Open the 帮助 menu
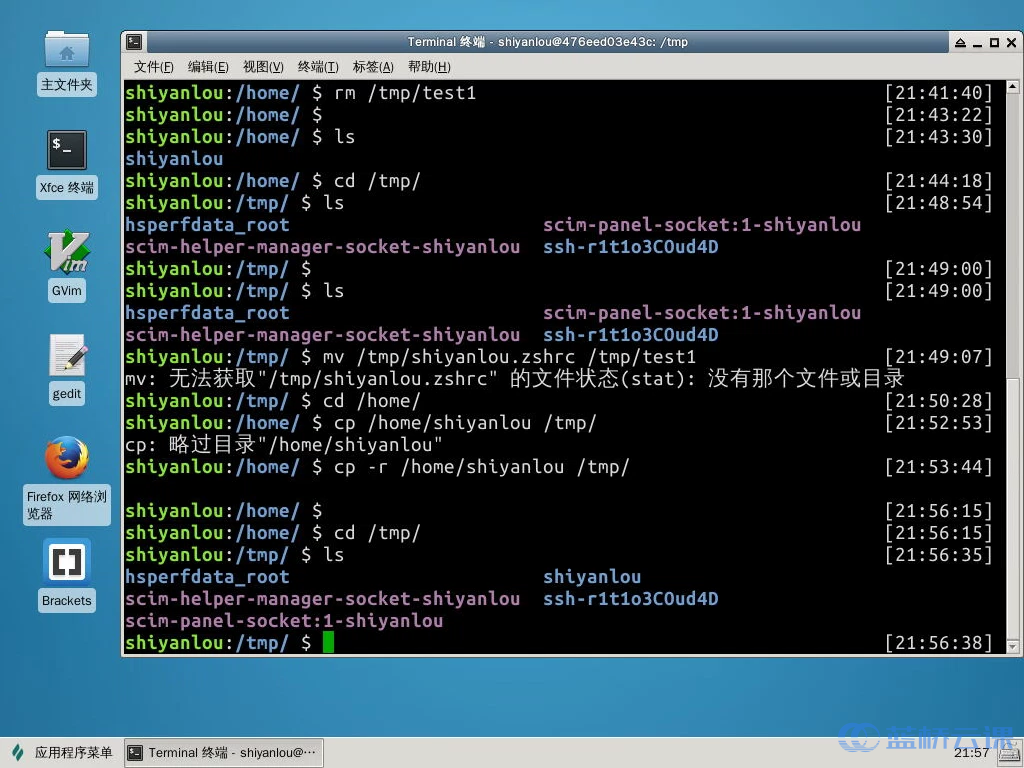 click(x=427, y=67)
